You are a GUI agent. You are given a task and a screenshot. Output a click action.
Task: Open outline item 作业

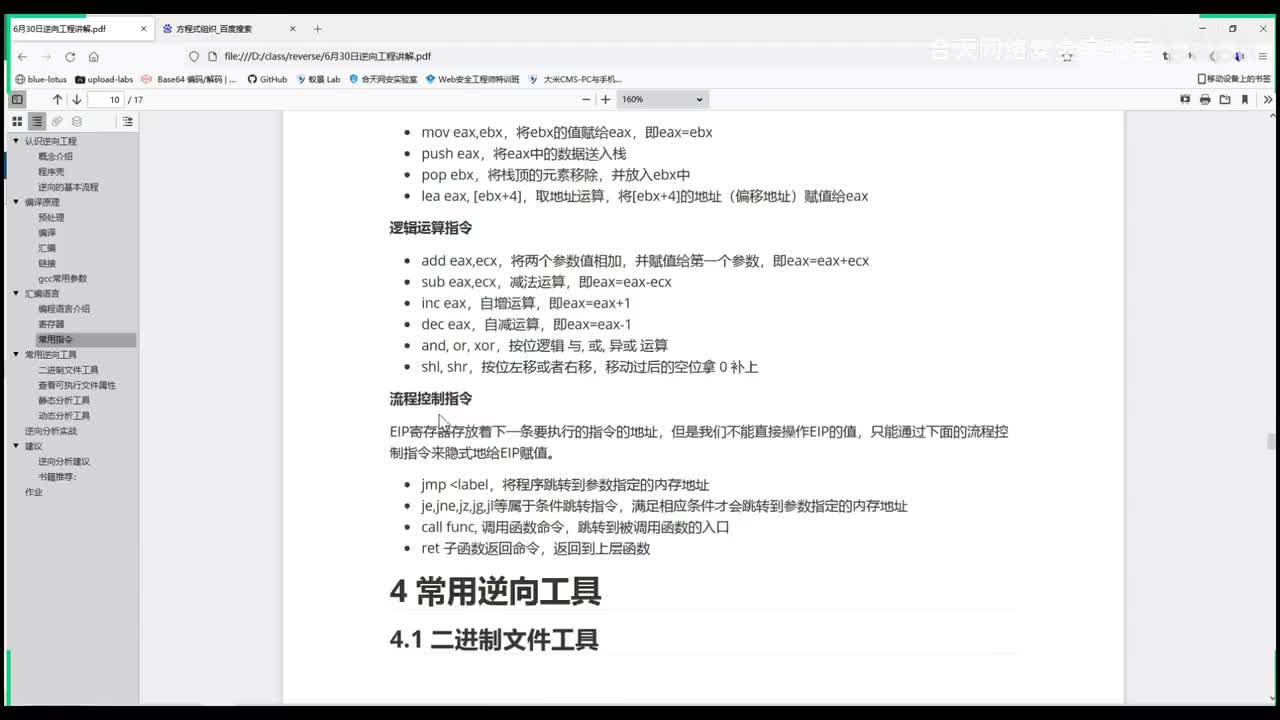pyautogui.click(x=33, y=492)
